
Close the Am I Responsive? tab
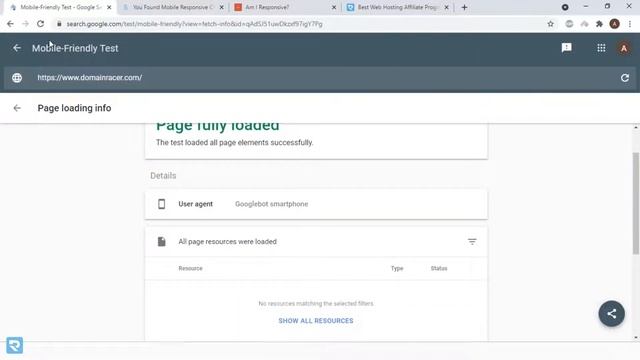click(334, 7)
